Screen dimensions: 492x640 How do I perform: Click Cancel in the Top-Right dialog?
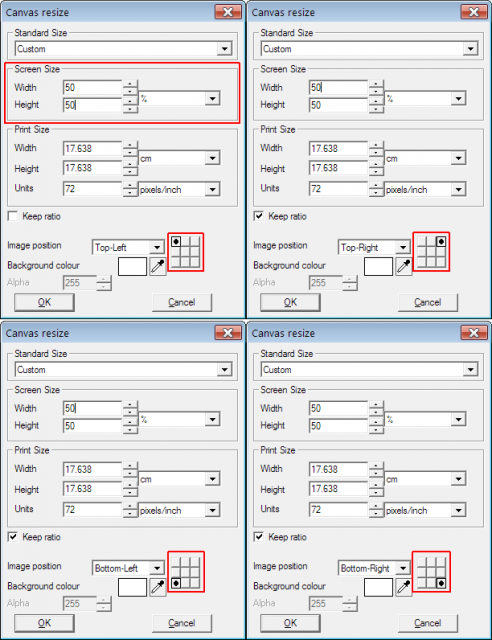427,302
